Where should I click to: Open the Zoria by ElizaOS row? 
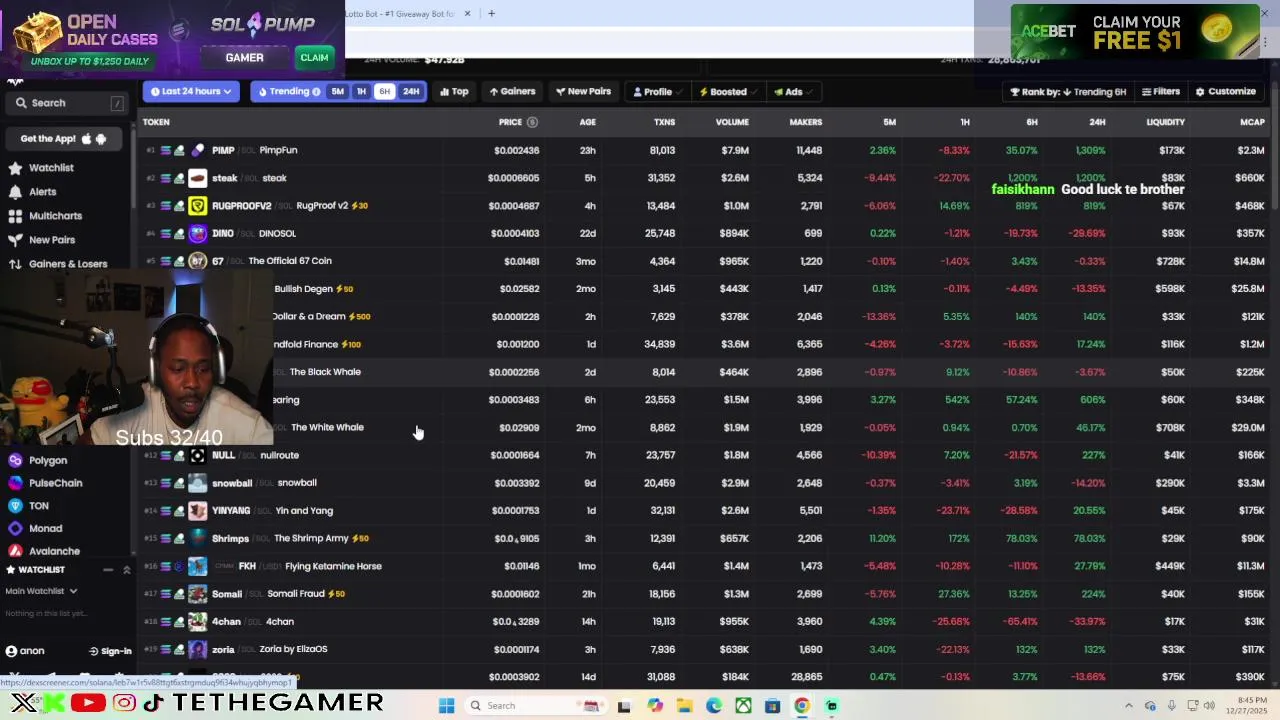pyautogui.click(x=704, y=649)
